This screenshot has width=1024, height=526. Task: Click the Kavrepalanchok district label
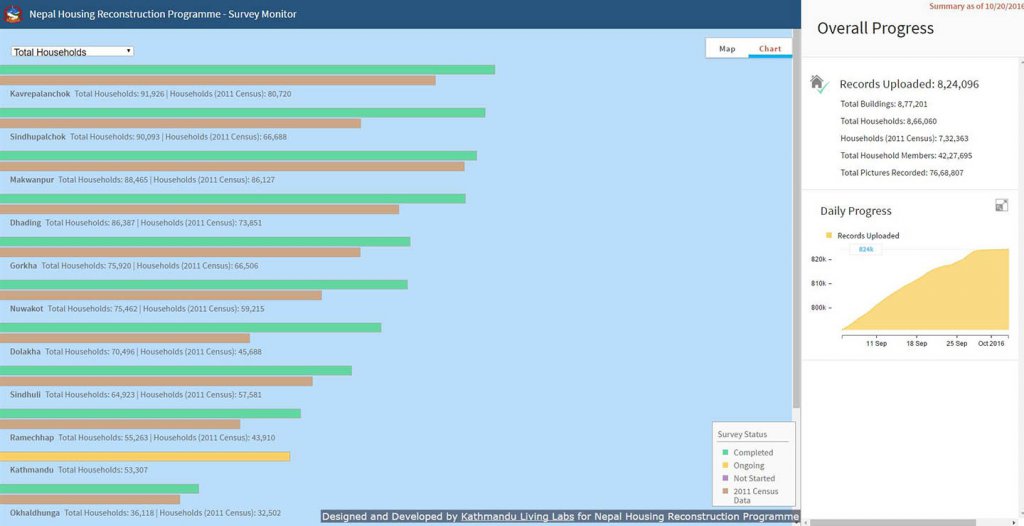point(40,94)
